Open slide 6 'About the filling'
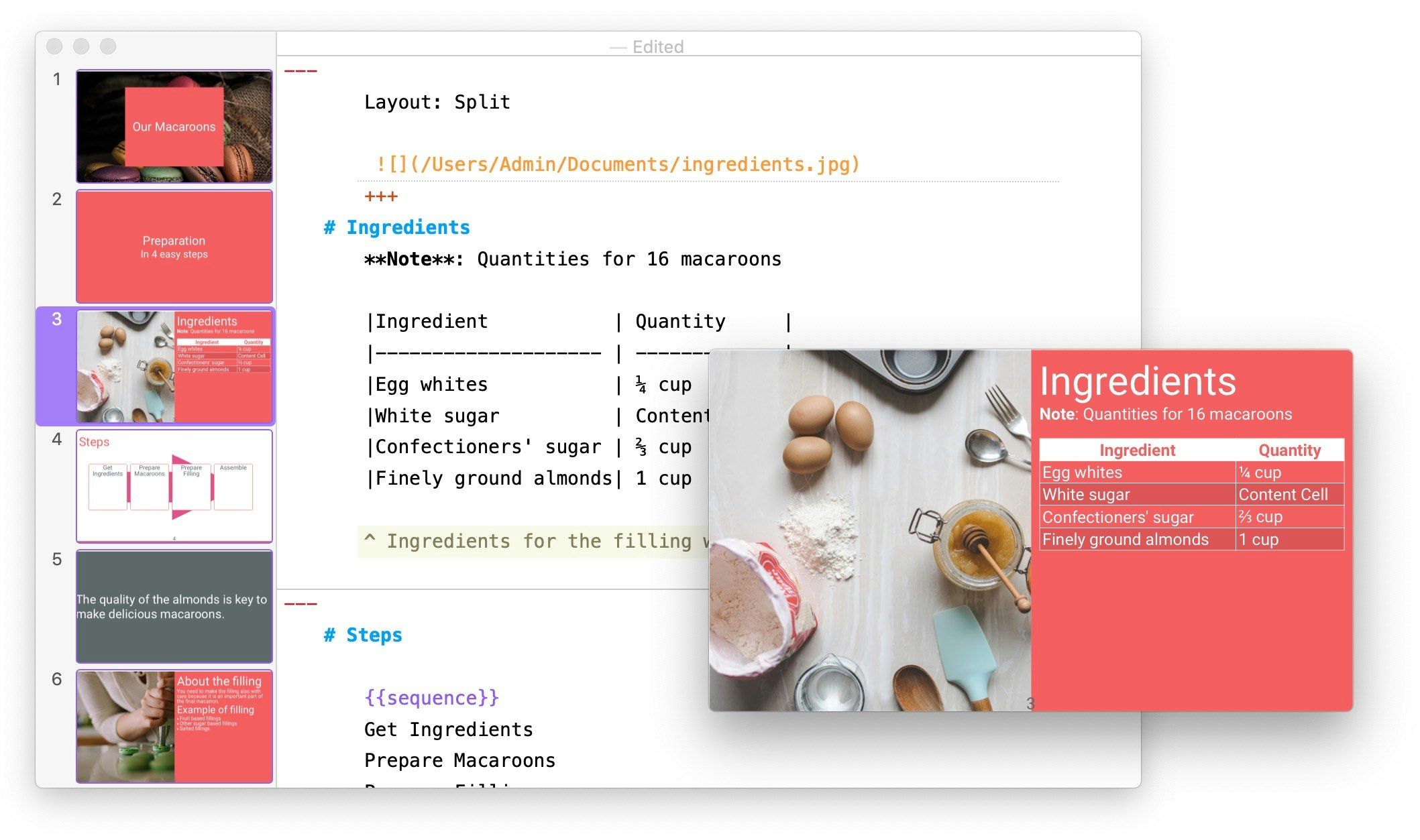 (174, 726)
